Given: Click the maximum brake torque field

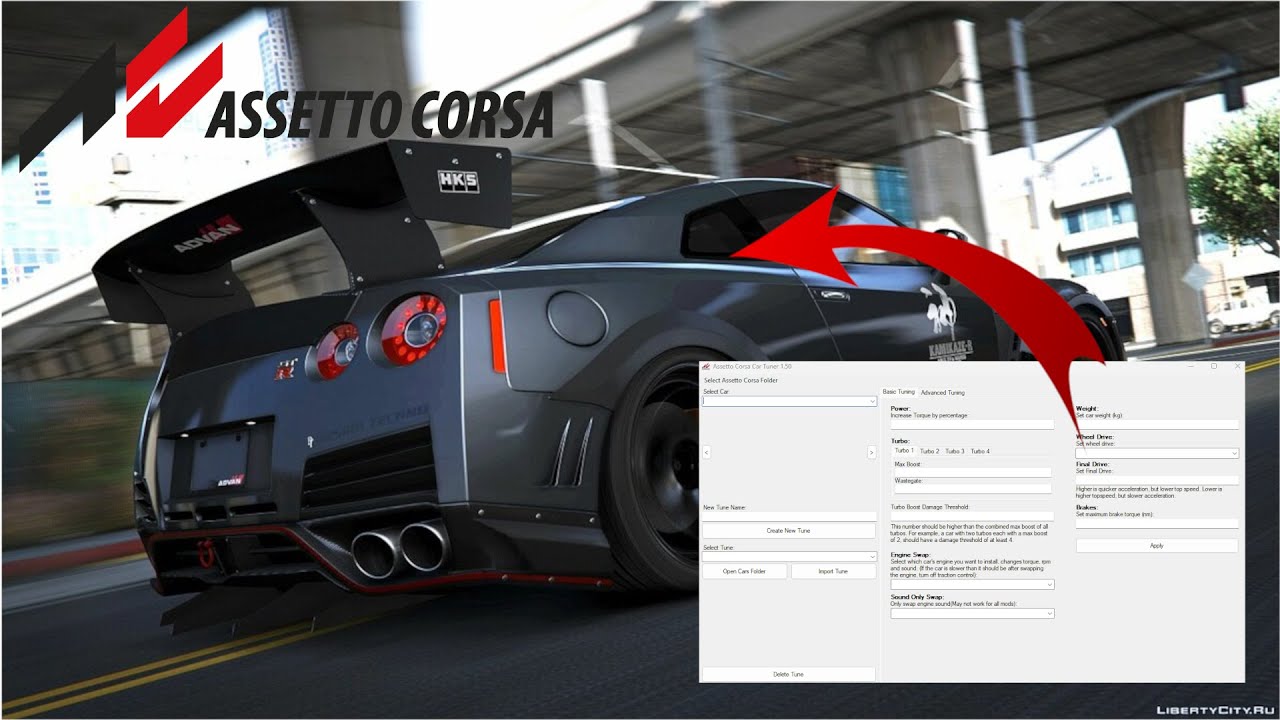Looking at the screenshot, I should click(x=1157, y=523).
